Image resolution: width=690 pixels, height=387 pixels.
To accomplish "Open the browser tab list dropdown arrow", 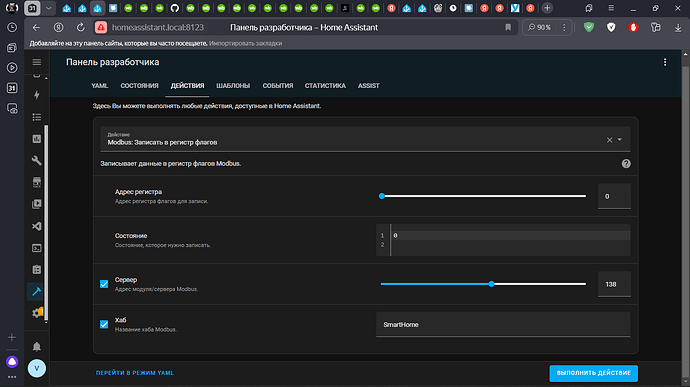I will [48, 8].
